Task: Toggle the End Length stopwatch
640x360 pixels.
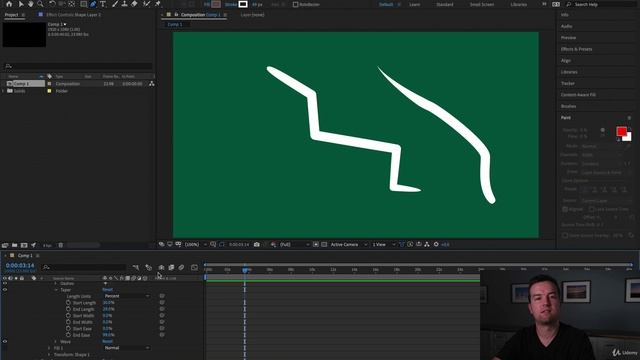Action: [68, 309]
